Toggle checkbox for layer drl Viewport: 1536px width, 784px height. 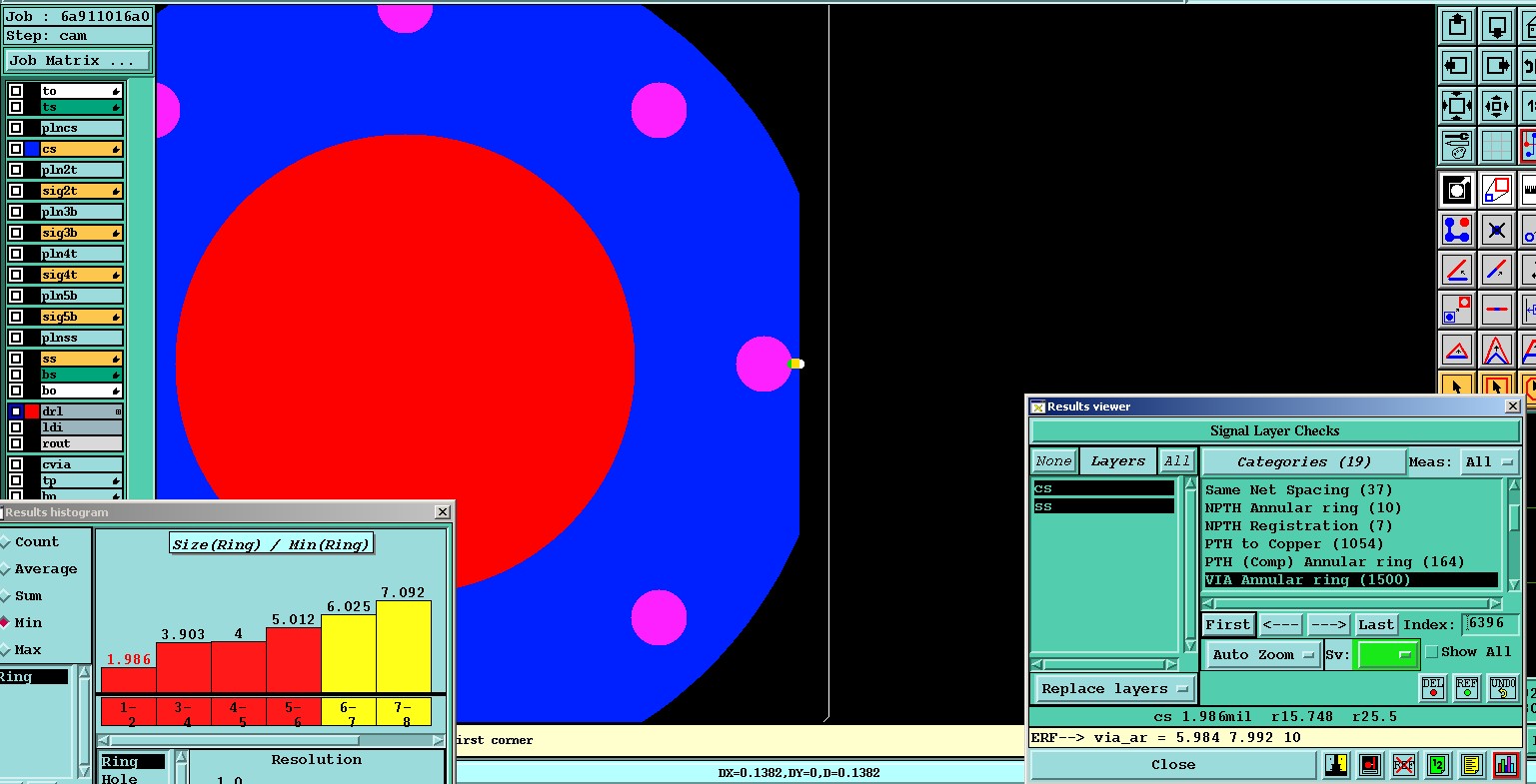pos(16,411)
